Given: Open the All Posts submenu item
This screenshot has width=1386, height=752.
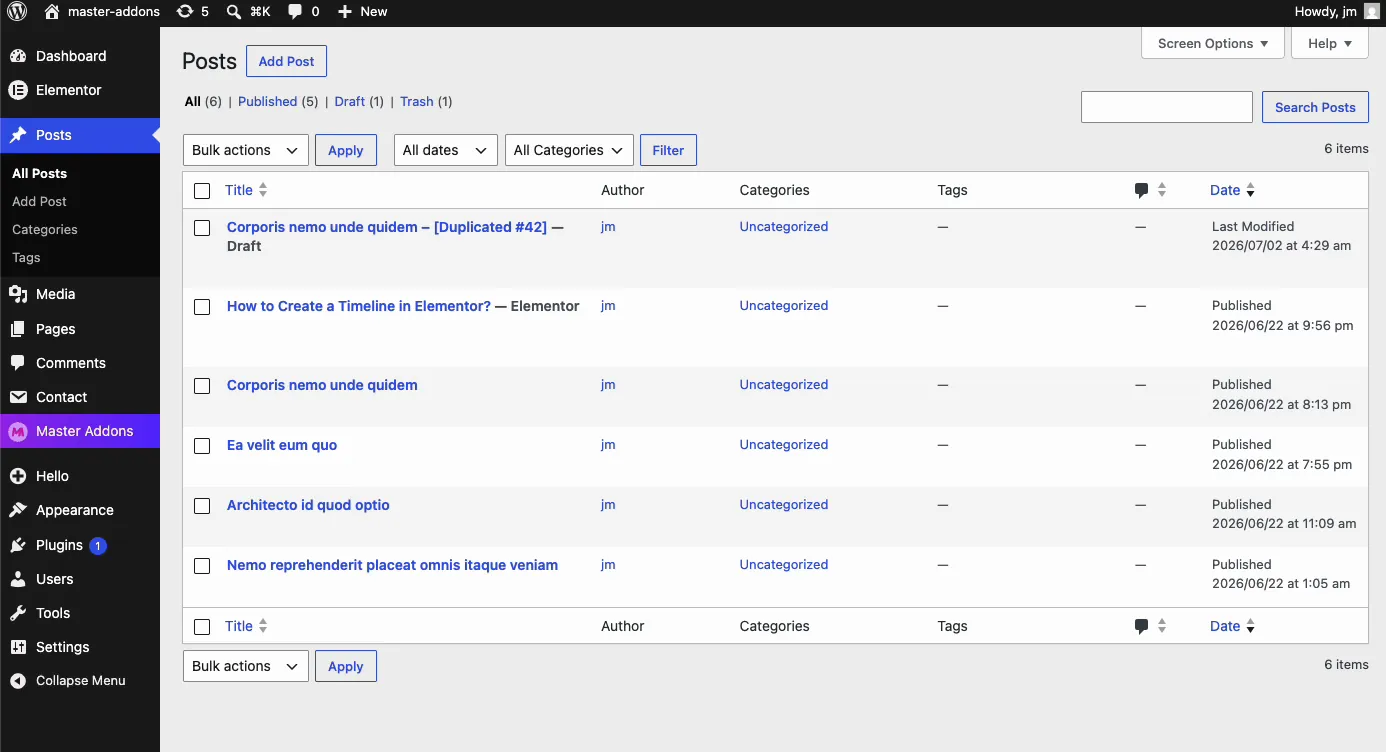Looking at the screenshot, I should 40,173.
